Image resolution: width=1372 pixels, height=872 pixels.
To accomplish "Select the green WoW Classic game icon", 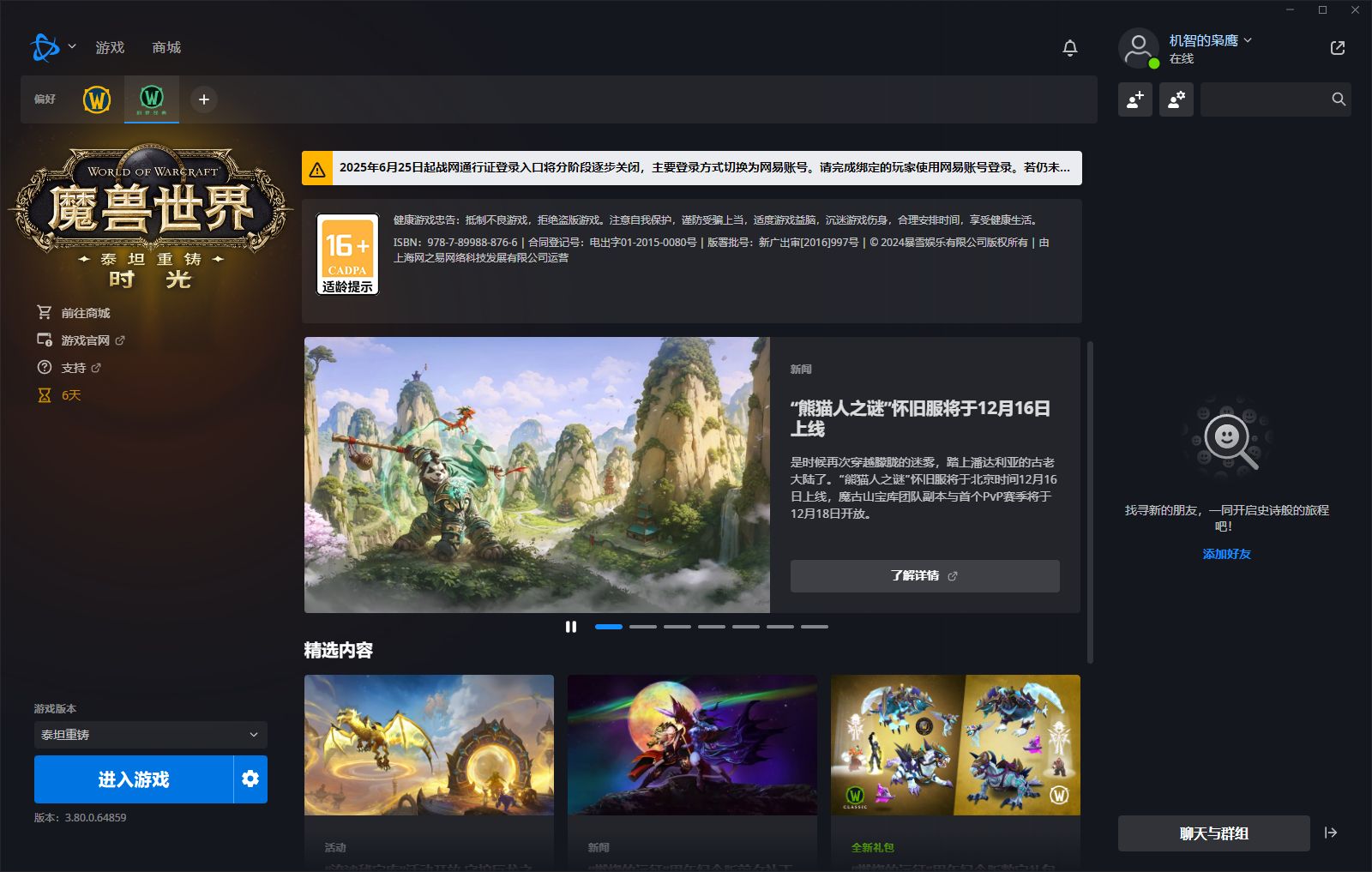I will click(152, 99).
